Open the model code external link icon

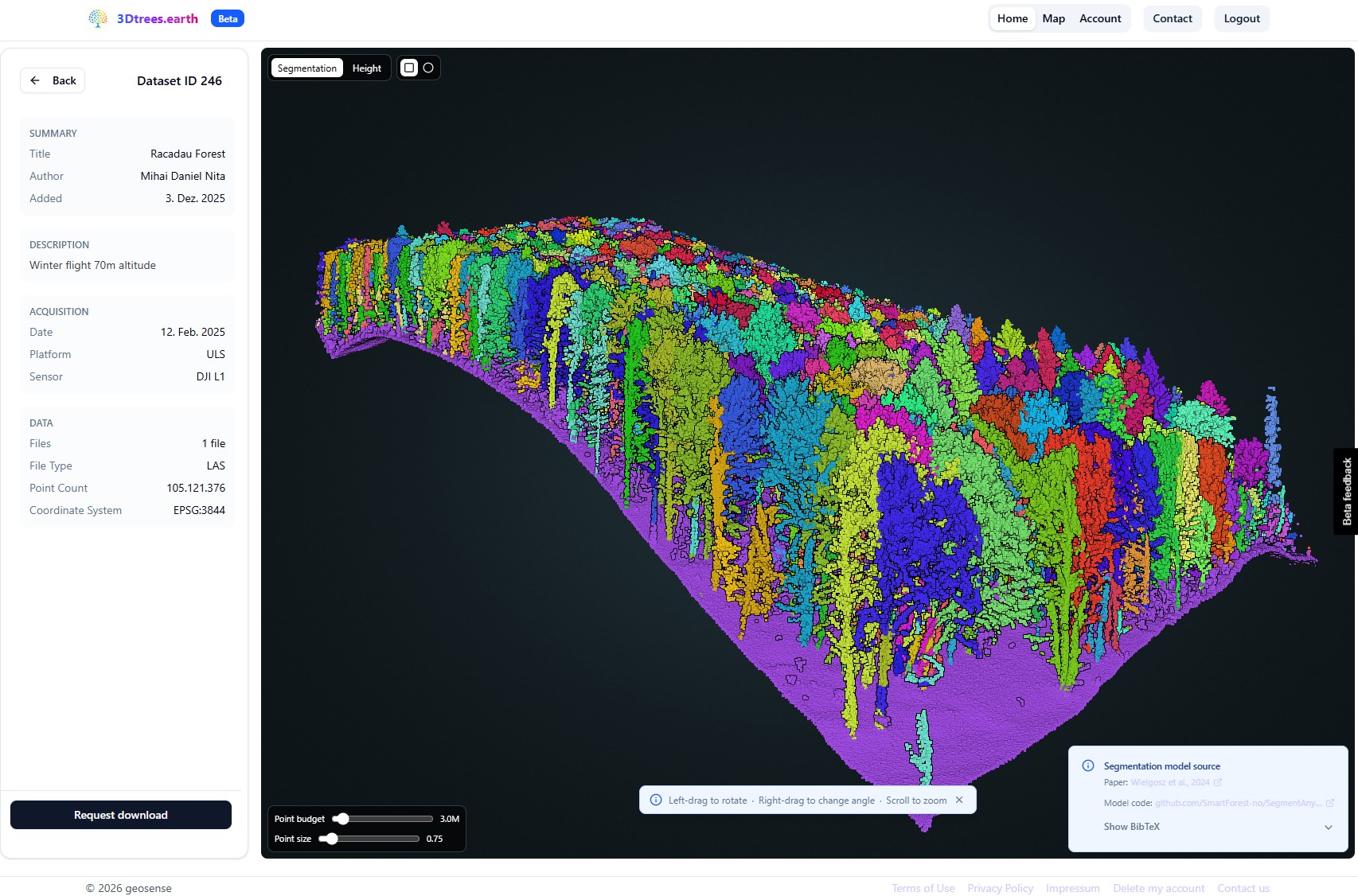1329,803
